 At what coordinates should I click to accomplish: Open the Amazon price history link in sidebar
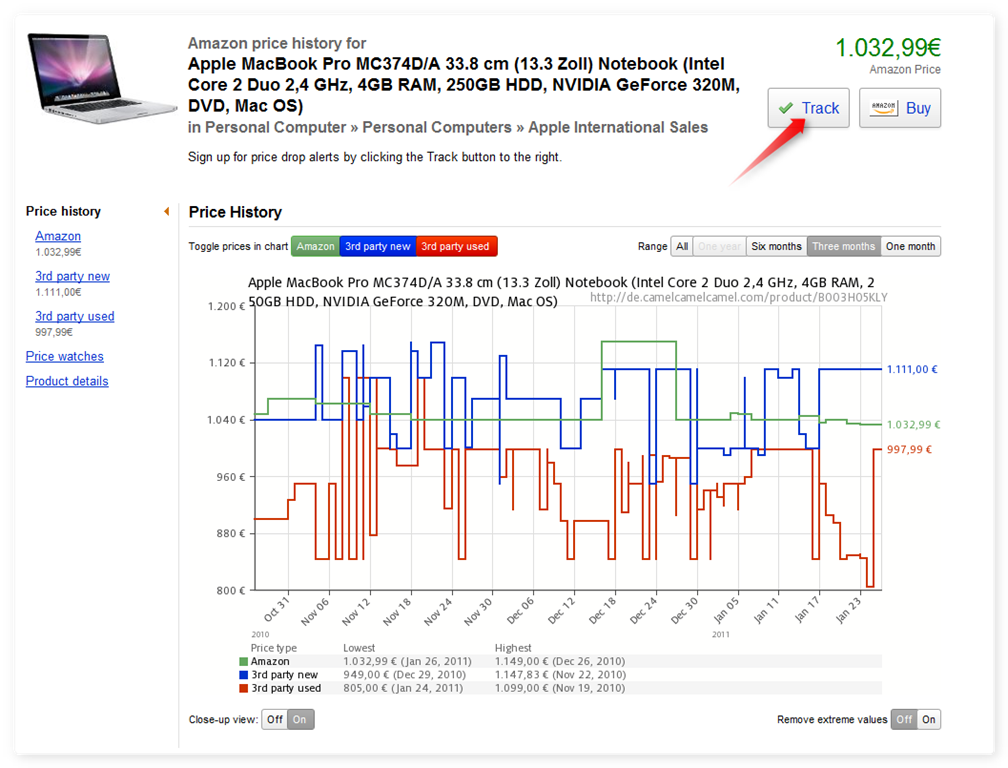[x=58, y=236]
